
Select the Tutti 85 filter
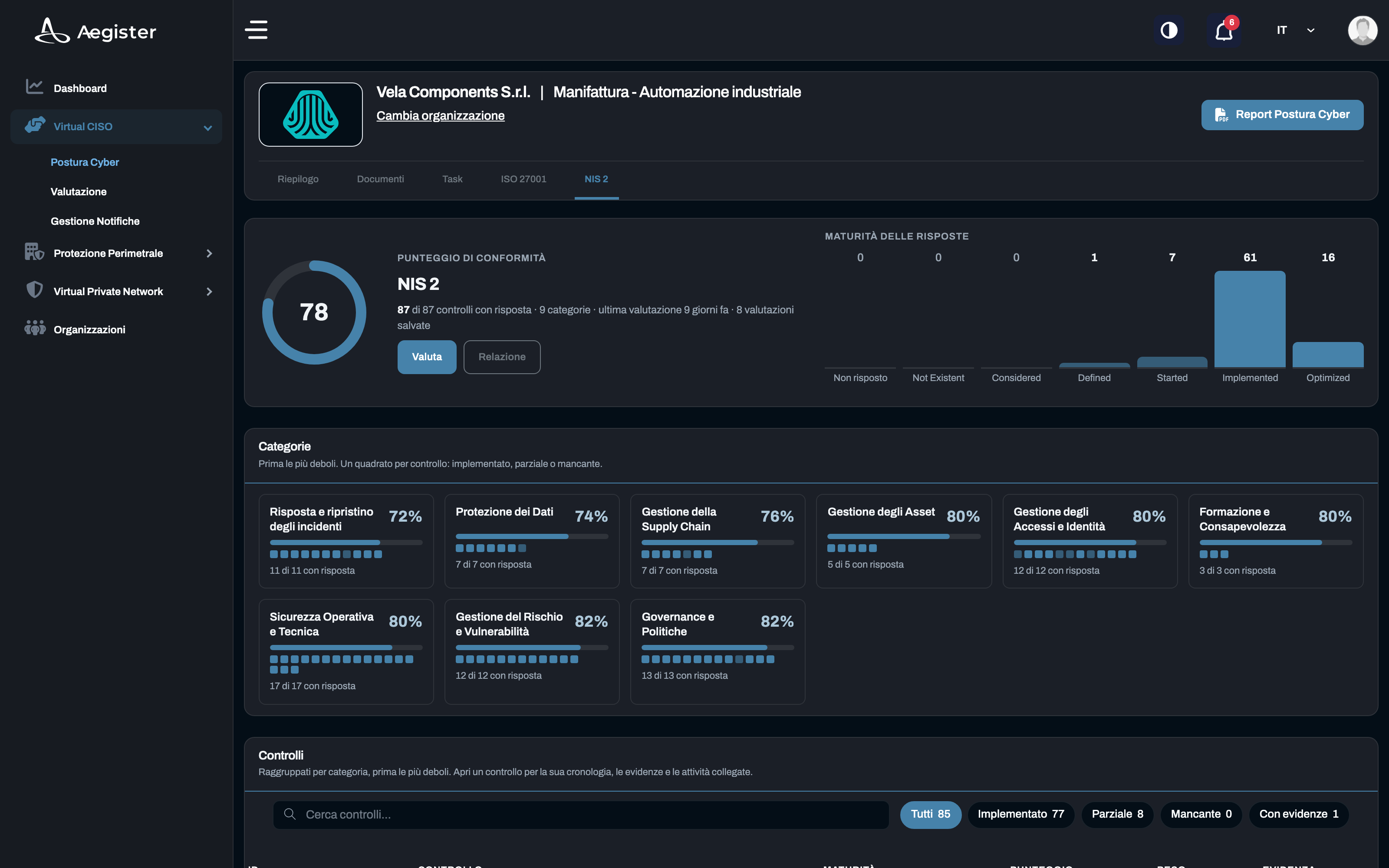[x=930, y=815]
